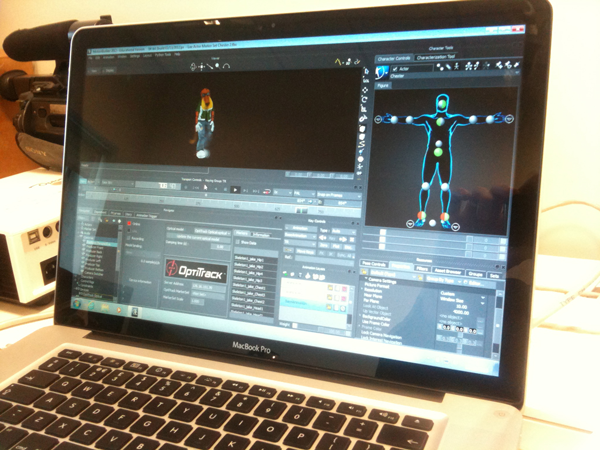Click next key arrow in Key Controls
600x450 pixels.
pyautogui.click(x=343, y=239)
